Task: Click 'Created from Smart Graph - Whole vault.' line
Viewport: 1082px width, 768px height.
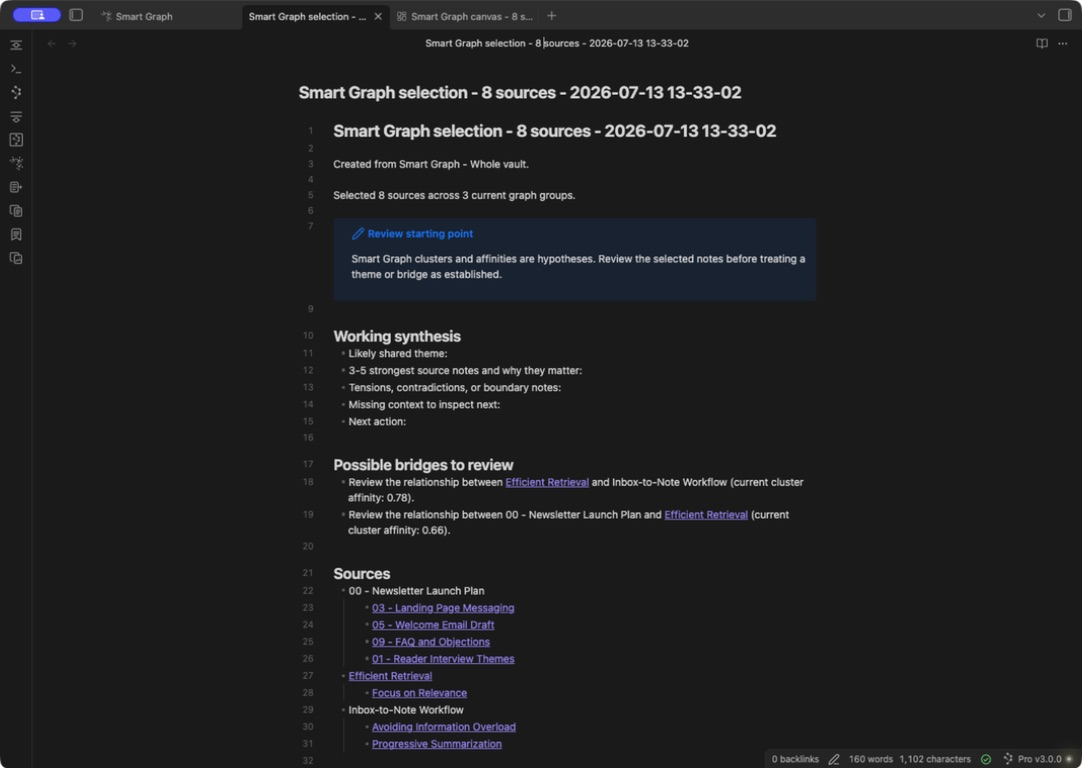Action: (x=431, y=164)
